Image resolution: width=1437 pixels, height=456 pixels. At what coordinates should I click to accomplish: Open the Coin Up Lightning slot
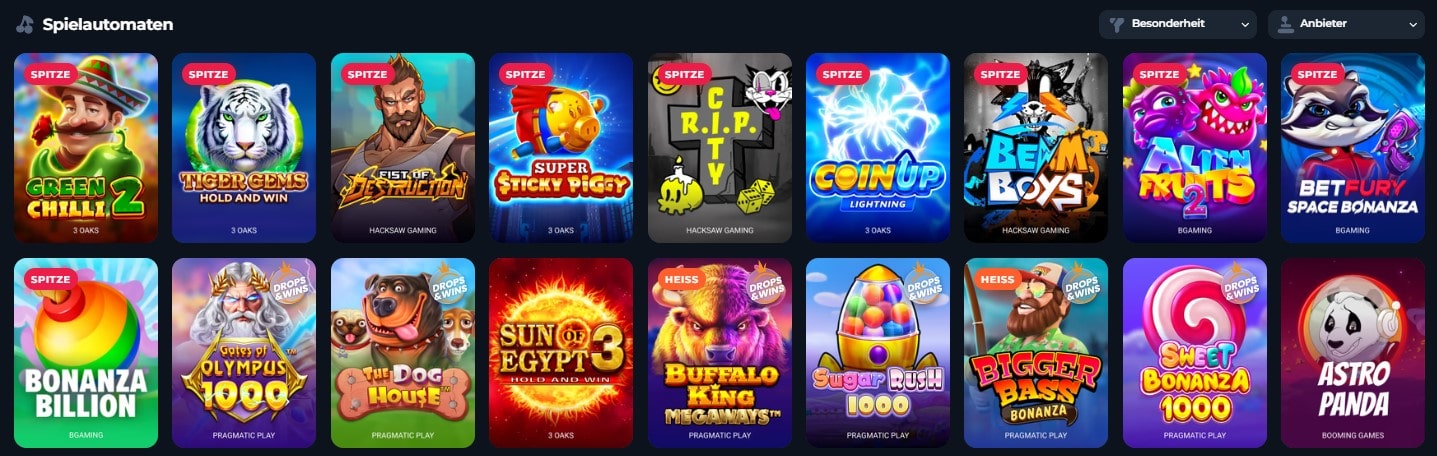pos(878,148)
